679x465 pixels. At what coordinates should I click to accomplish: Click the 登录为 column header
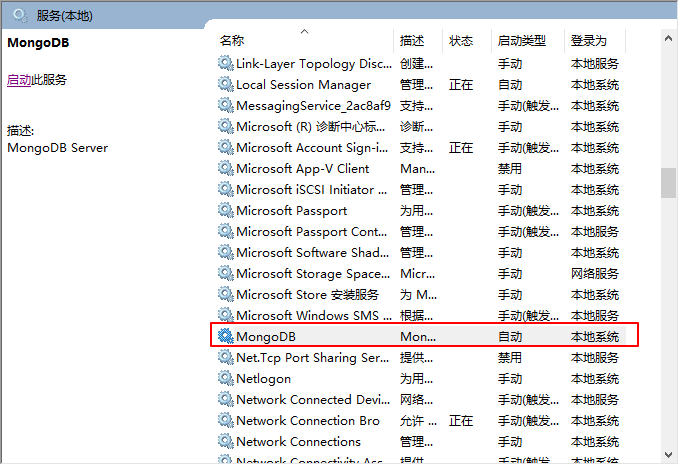(589, 41)
